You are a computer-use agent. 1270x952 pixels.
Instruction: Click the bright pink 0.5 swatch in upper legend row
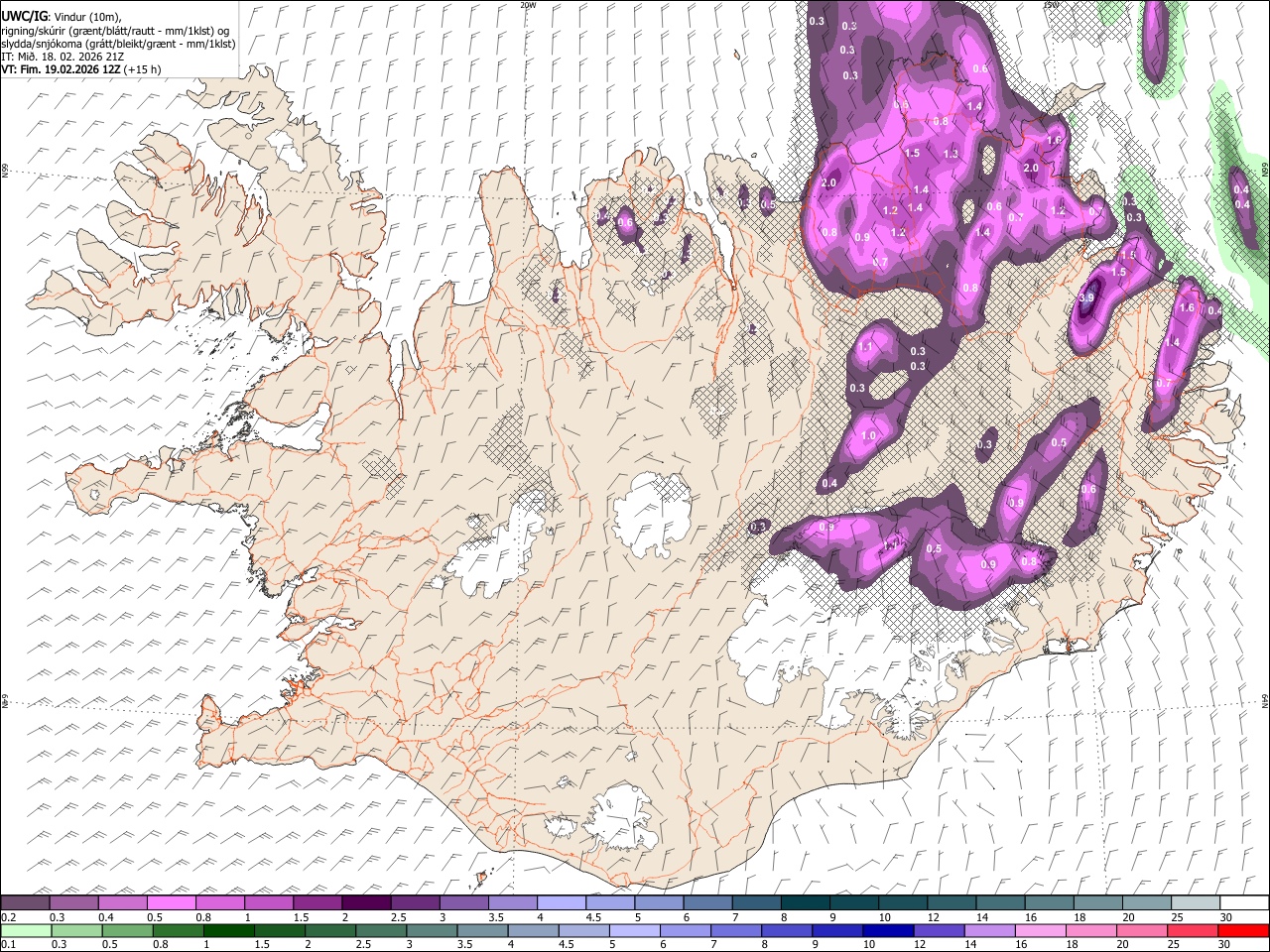[x=171, y=903]
